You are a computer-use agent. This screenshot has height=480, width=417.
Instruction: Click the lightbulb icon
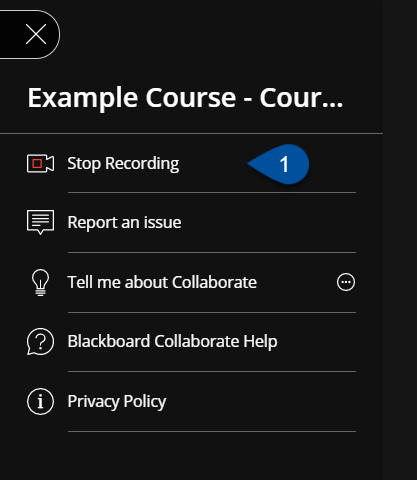click(x=40, y=282)
